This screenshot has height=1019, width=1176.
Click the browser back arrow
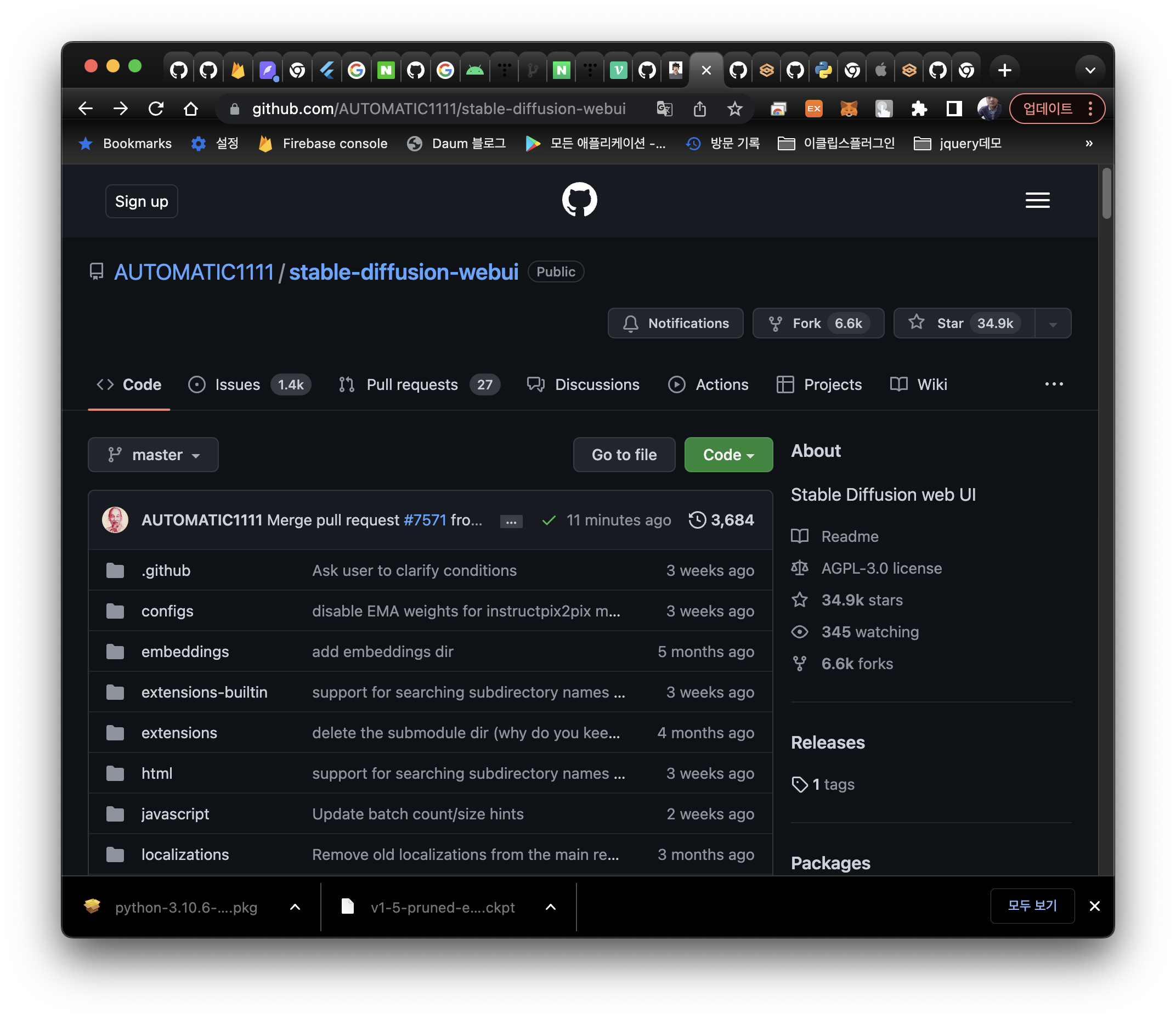(x=86, y=109)
